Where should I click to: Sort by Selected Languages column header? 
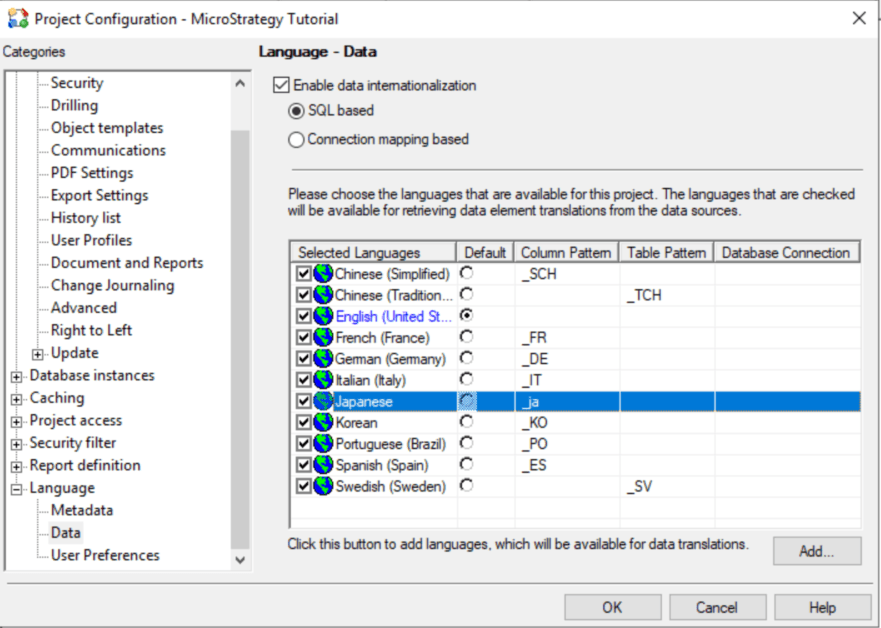click(x=373, y=253)
